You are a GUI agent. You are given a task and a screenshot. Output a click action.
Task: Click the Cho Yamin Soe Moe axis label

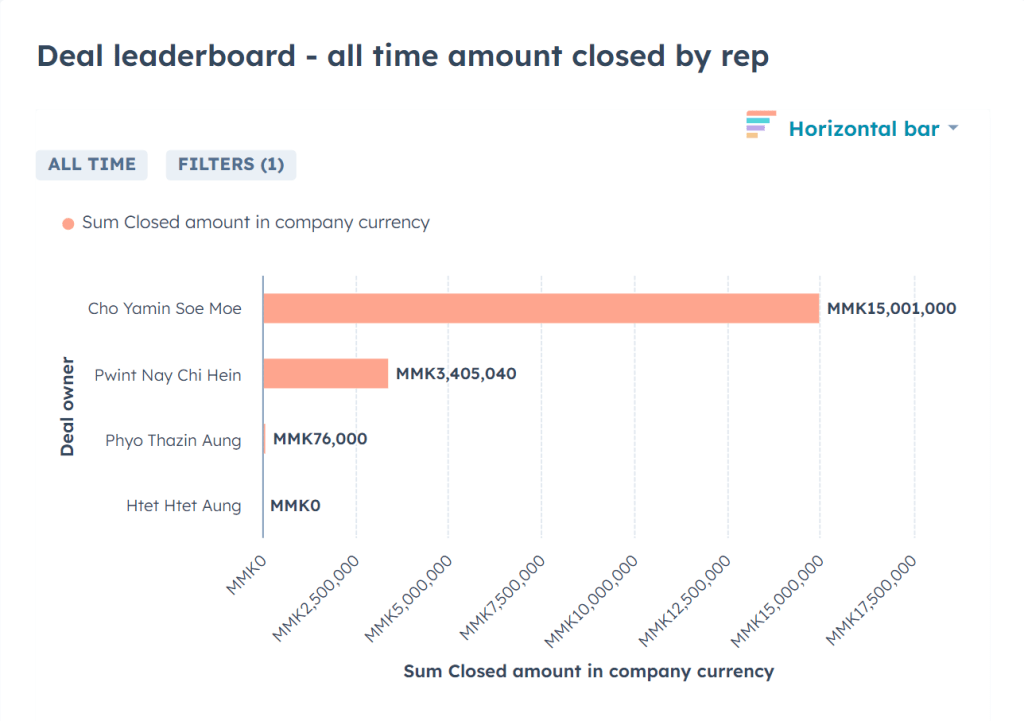coord(165,308)
